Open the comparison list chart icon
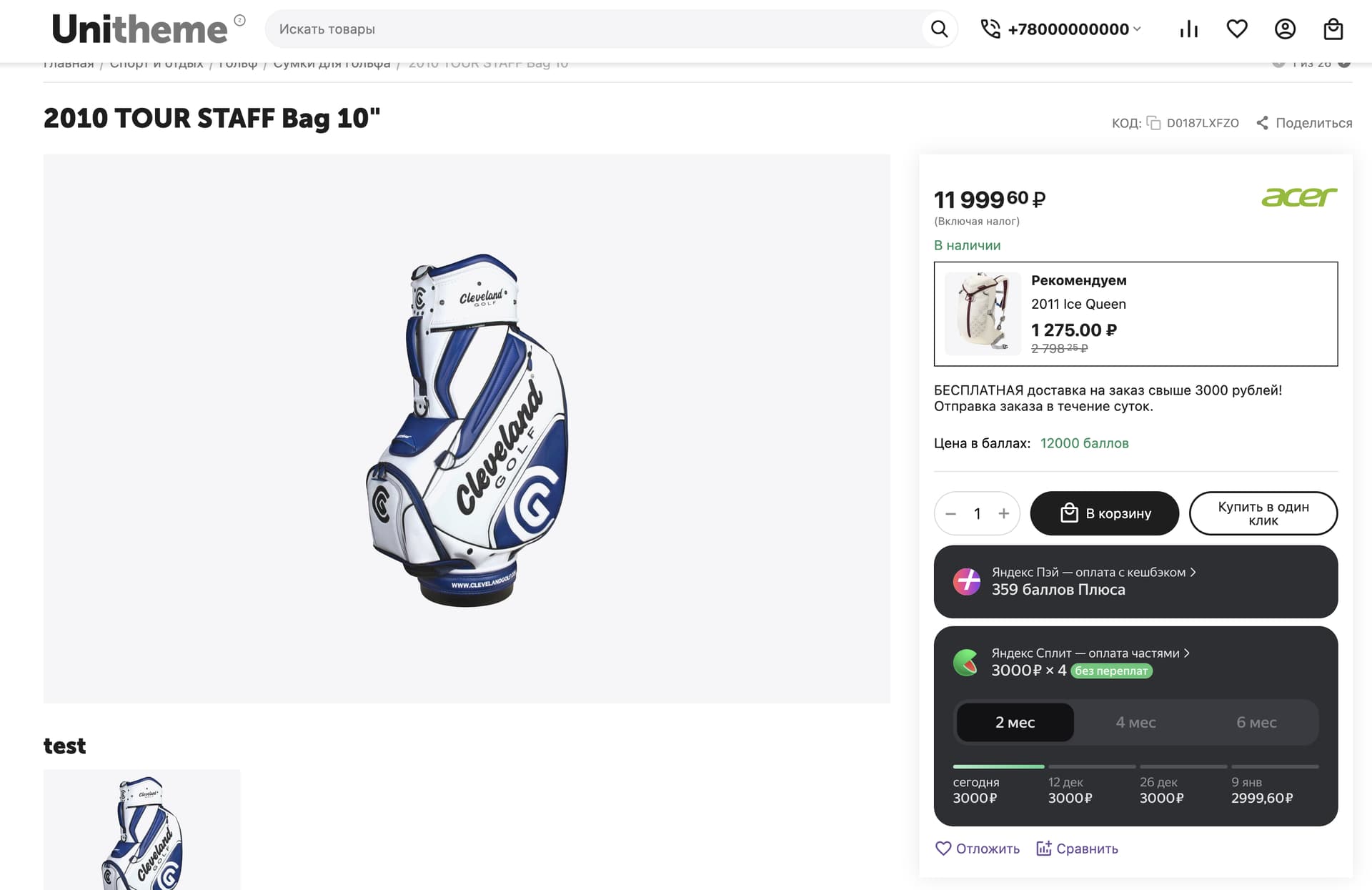Image resolution: width=1372 pixels, height=890 pixels. [1188, 29]
